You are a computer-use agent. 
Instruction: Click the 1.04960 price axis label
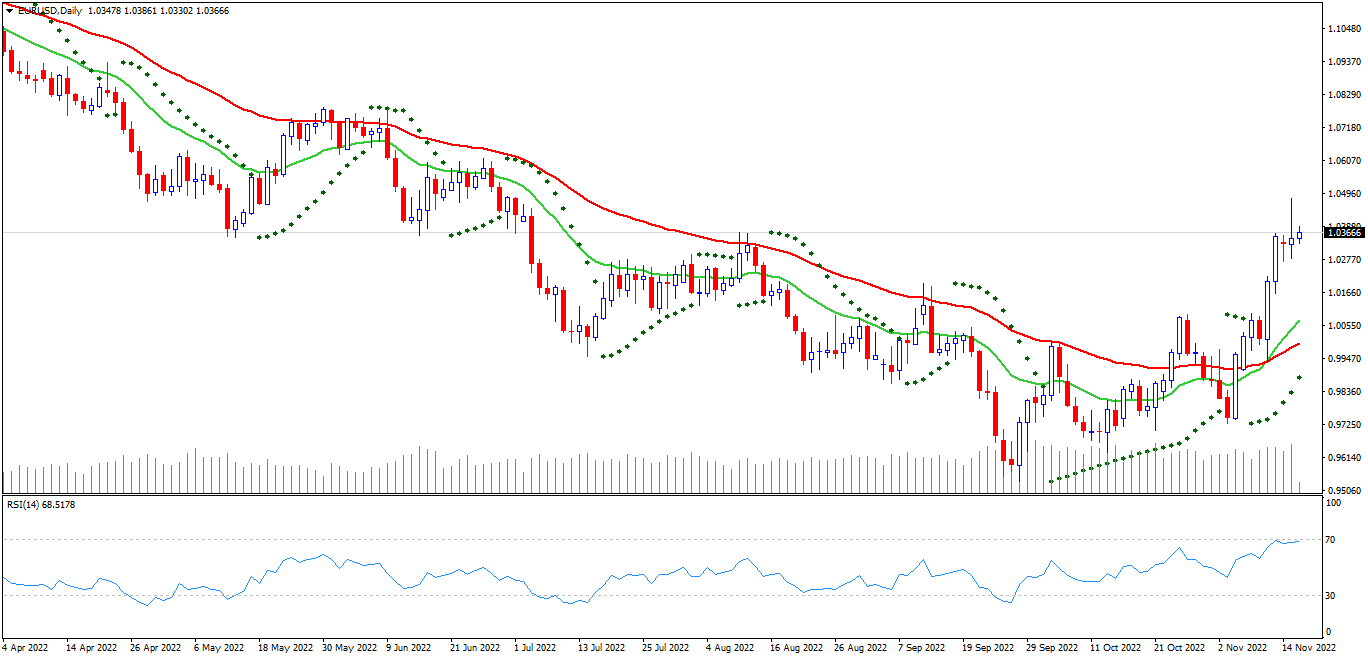click(1344, 193)
